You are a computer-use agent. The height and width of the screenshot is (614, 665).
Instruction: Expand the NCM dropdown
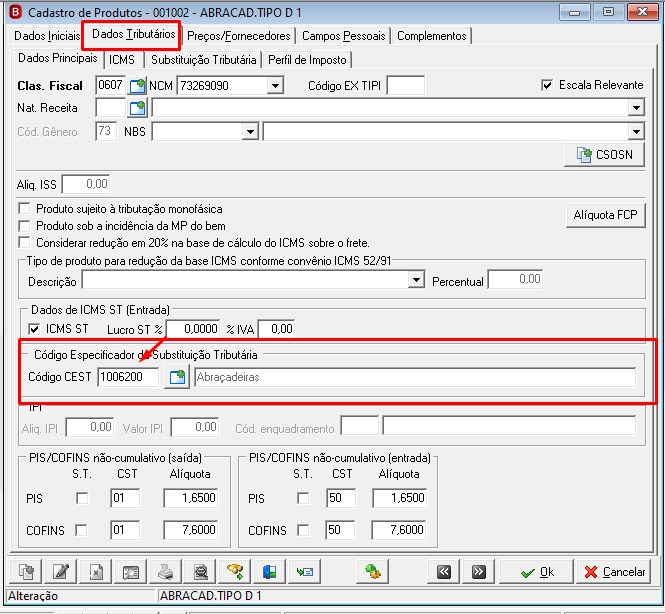(275, 86)
